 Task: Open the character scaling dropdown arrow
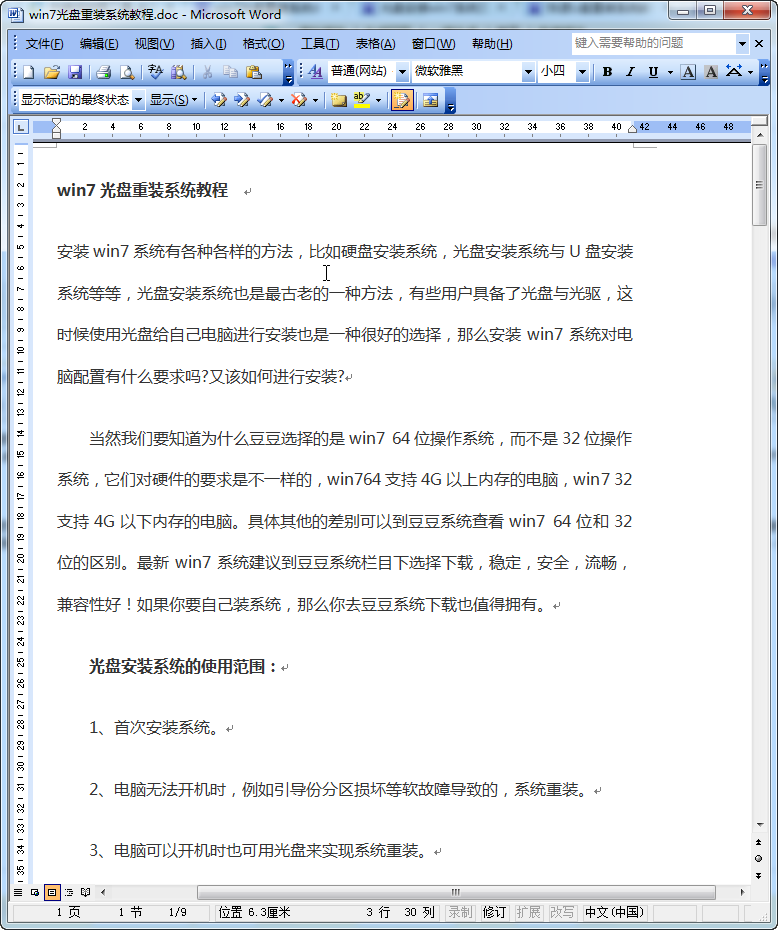coord(750,72)
